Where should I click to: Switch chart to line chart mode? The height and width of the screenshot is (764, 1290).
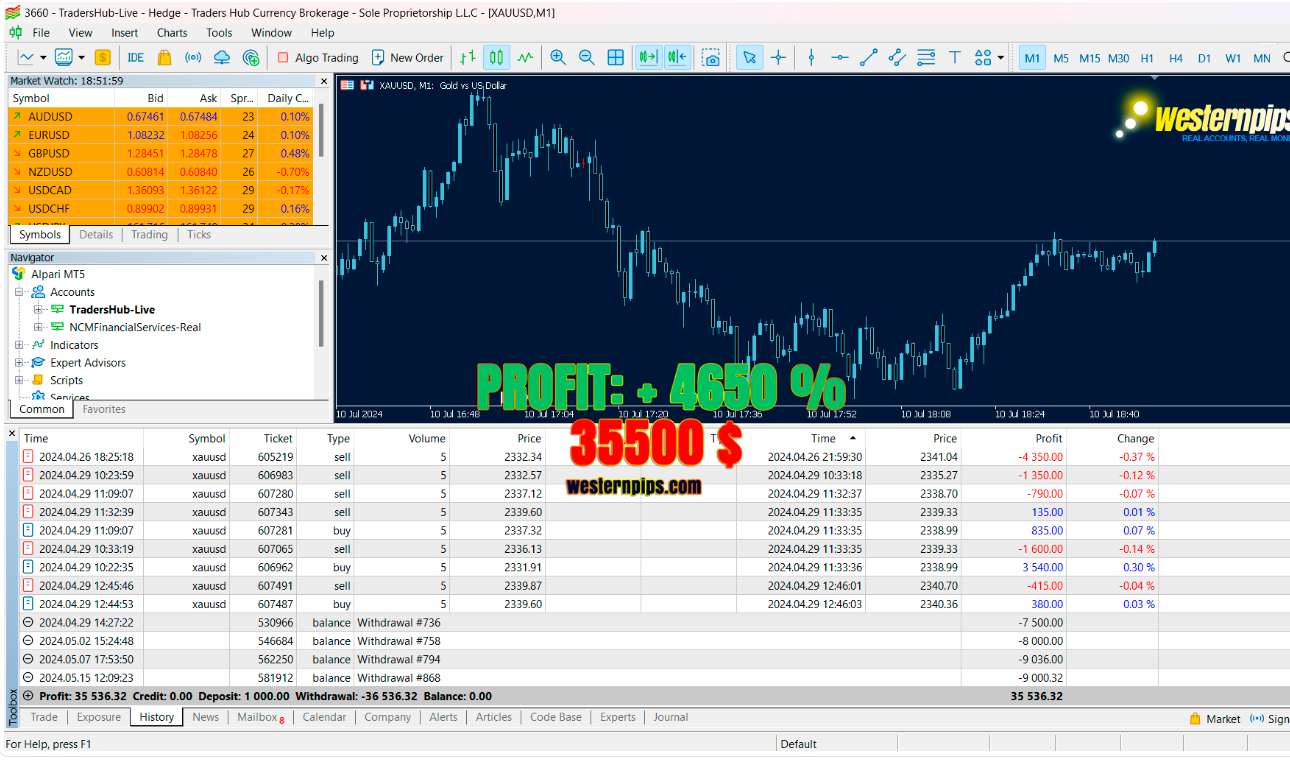[524, 58]
